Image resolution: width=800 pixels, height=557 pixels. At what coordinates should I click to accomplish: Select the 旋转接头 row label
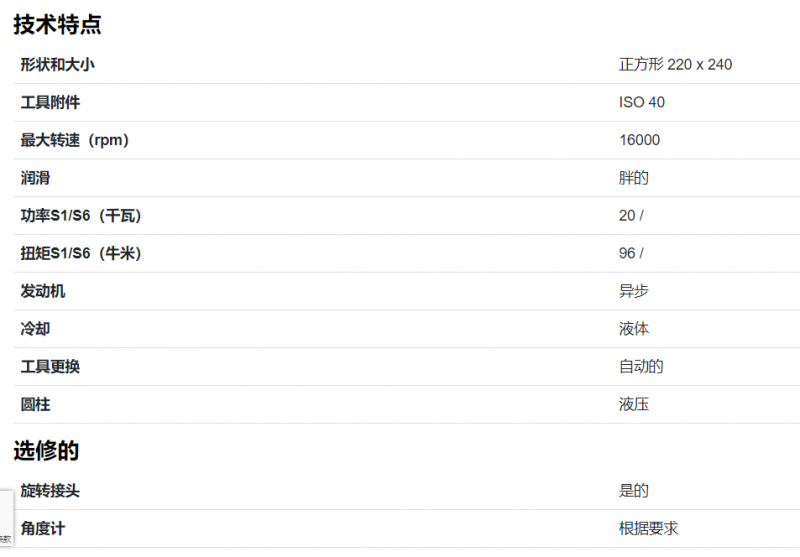coord(50,491)
